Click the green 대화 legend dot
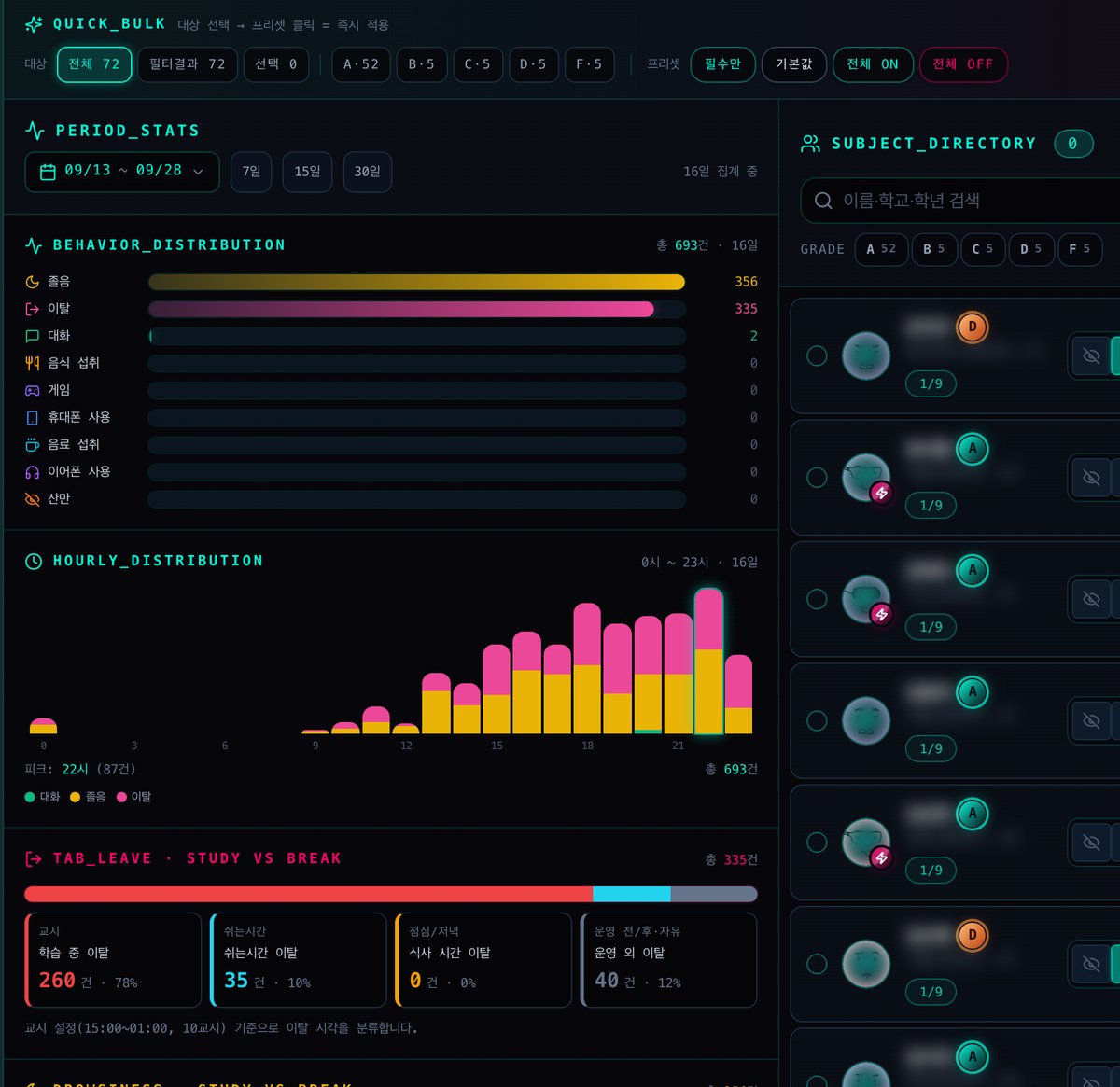The width and height of the screenshot is (1120, 1087). (x=30, y=798)
